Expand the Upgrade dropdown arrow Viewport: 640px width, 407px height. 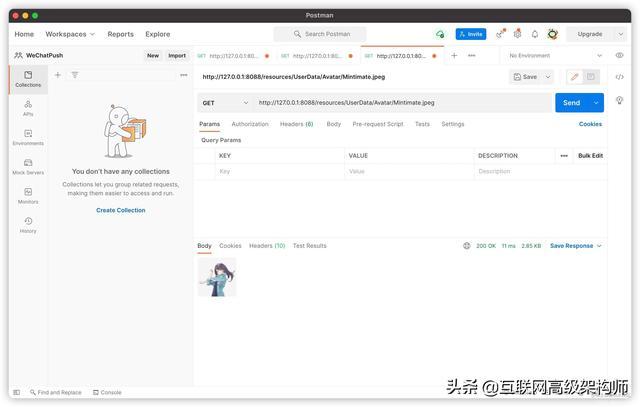point(620,34)
